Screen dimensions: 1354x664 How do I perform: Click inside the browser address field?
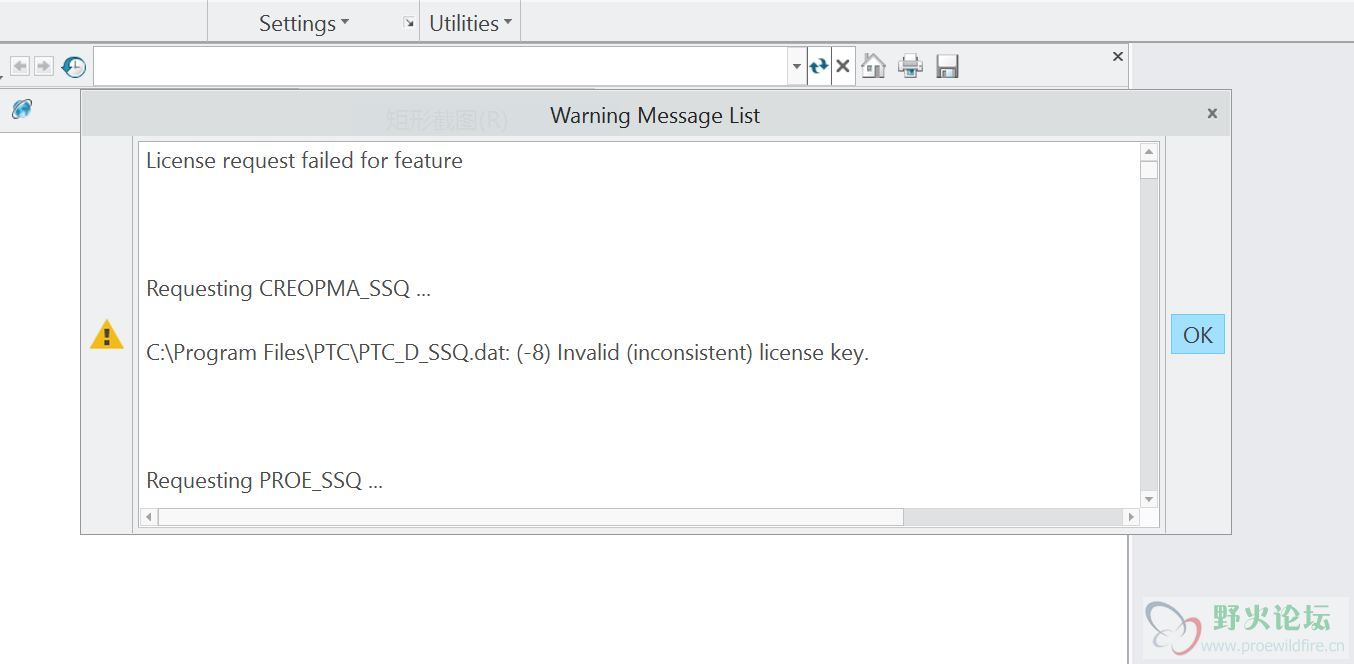click(x=441, y=67)
